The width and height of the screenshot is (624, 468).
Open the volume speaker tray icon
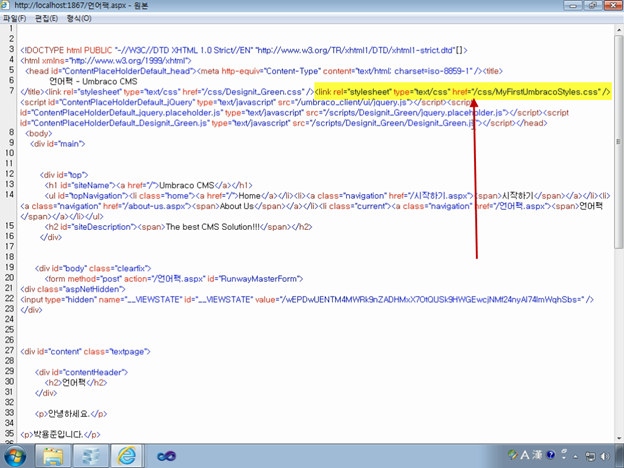tap(605, 456)
